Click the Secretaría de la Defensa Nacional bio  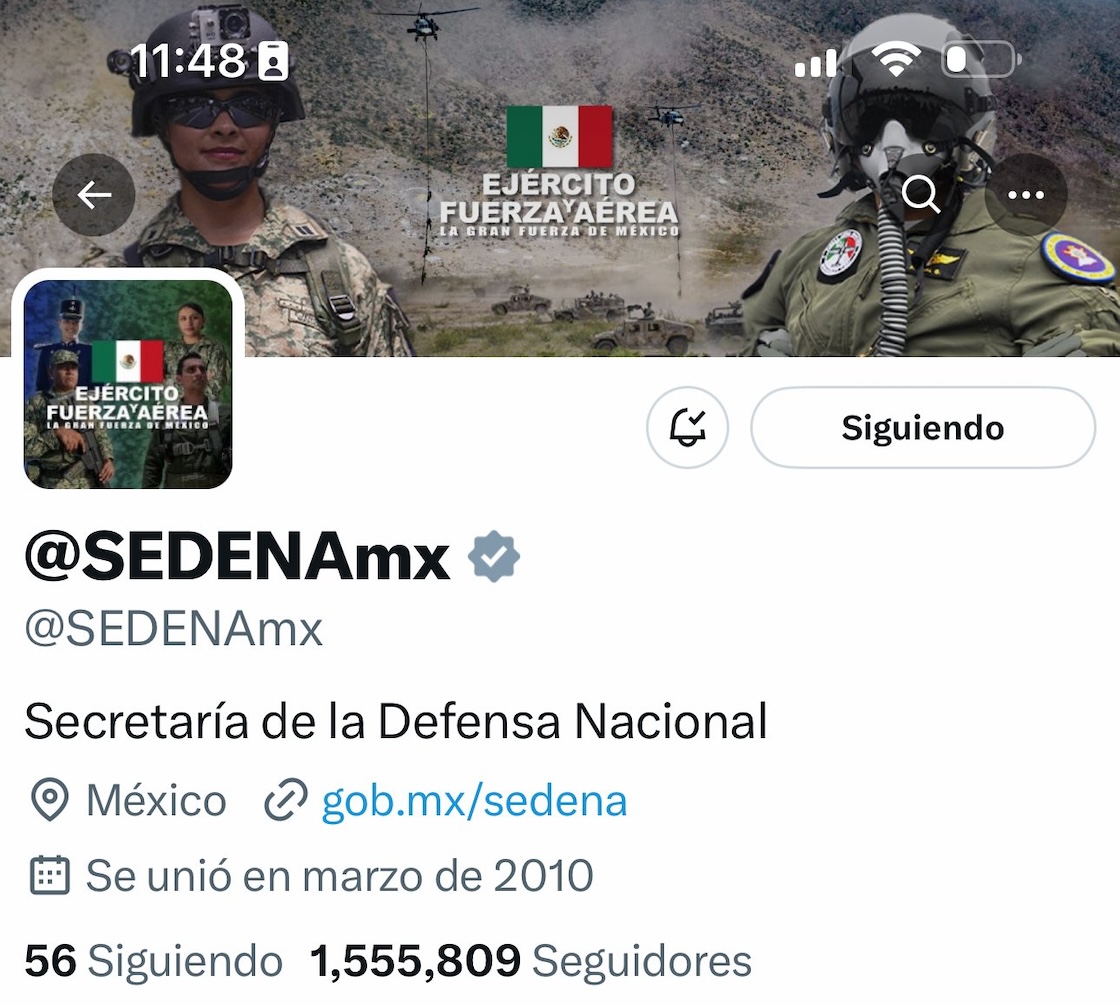(396, 721)
